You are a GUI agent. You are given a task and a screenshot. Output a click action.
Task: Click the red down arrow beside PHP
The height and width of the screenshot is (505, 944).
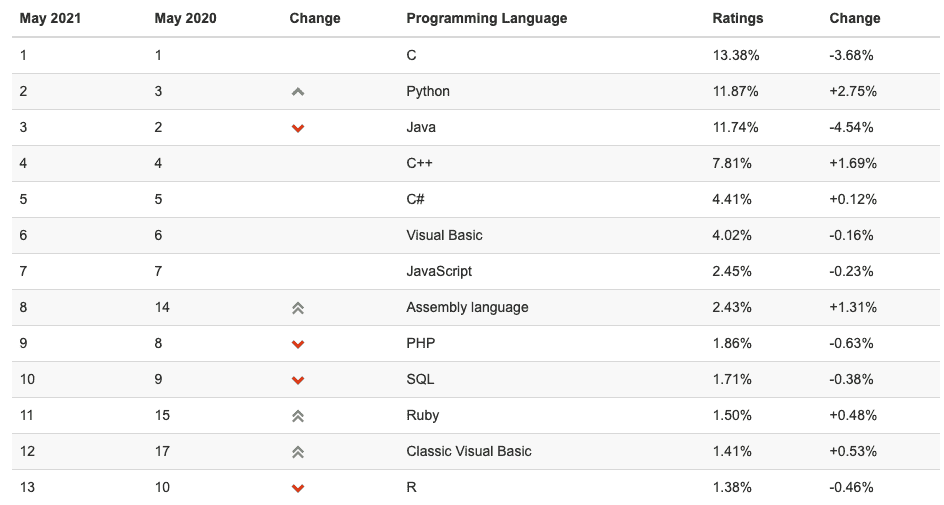coord(297,344)
